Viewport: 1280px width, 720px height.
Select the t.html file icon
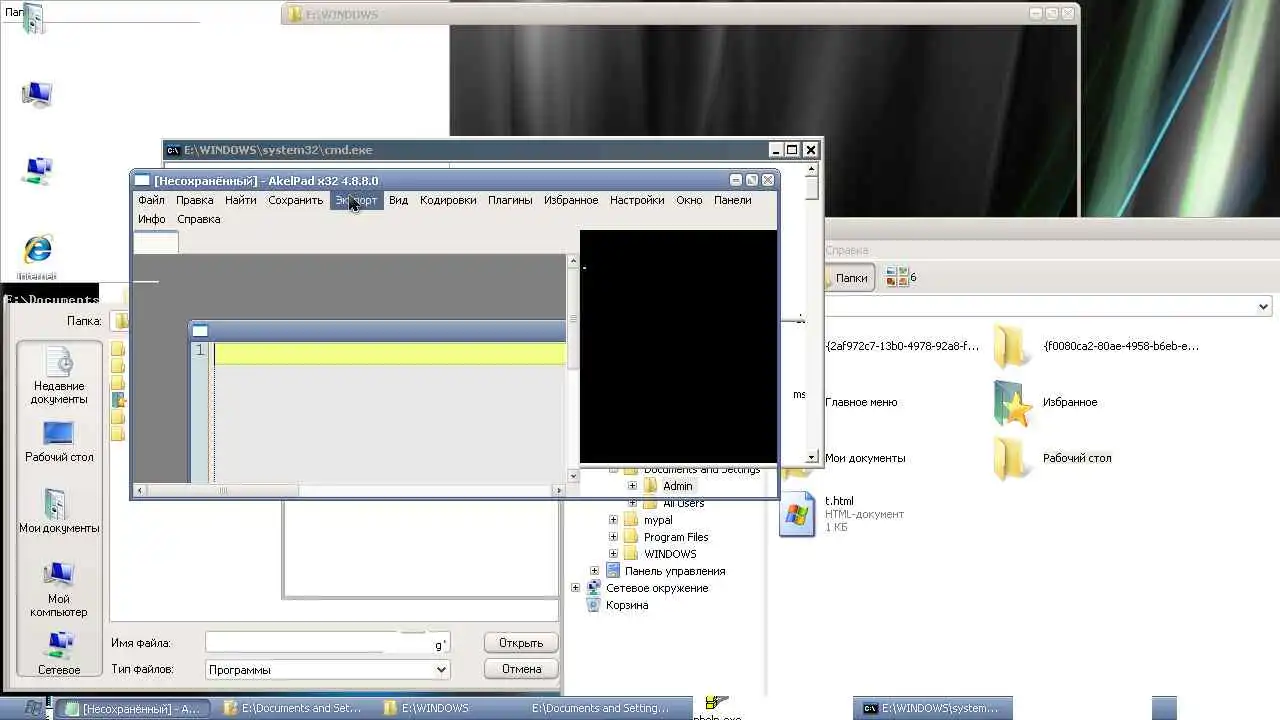(797, 514)
